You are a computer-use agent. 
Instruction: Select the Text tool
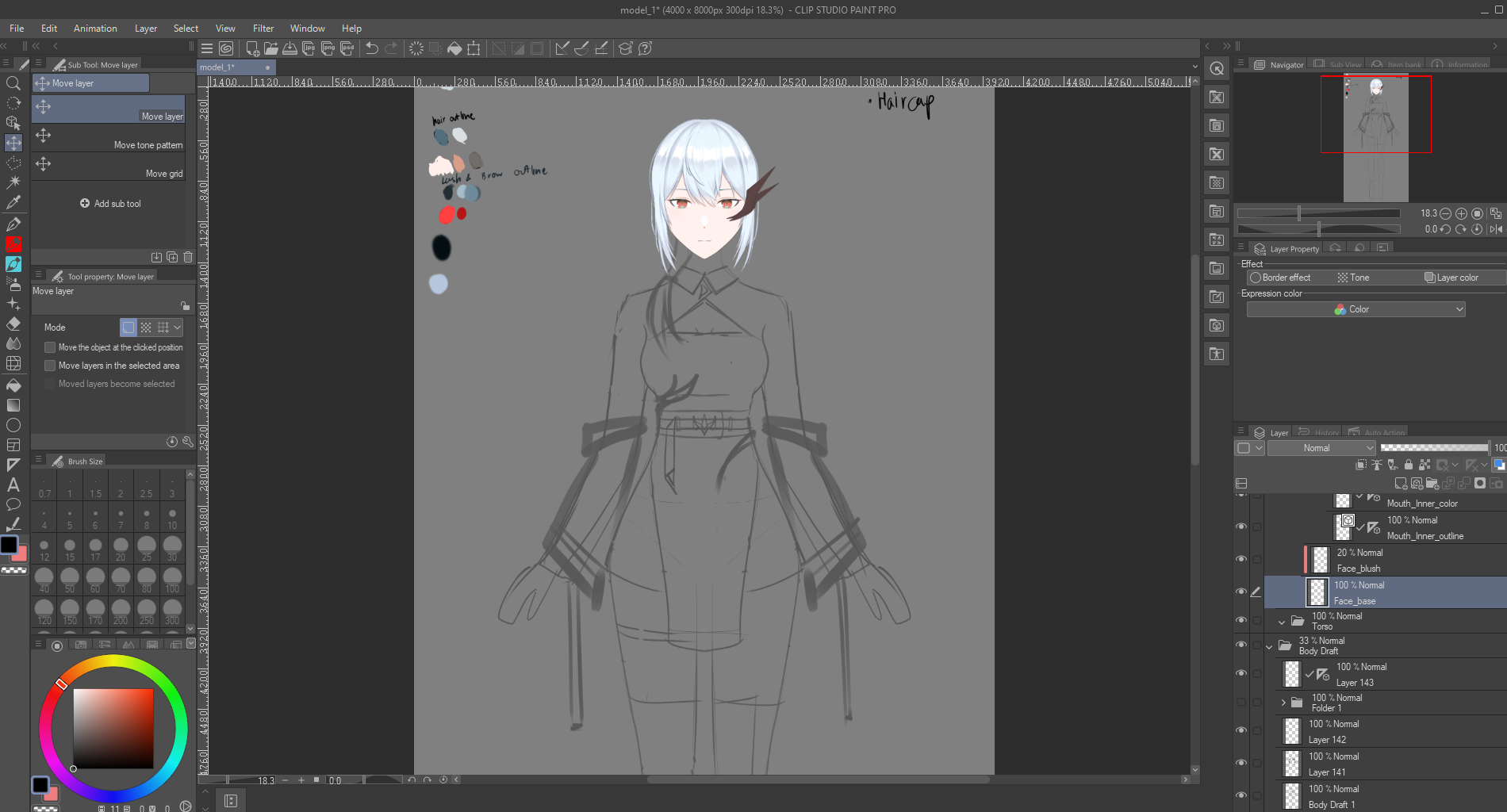(x=13, y=485)
